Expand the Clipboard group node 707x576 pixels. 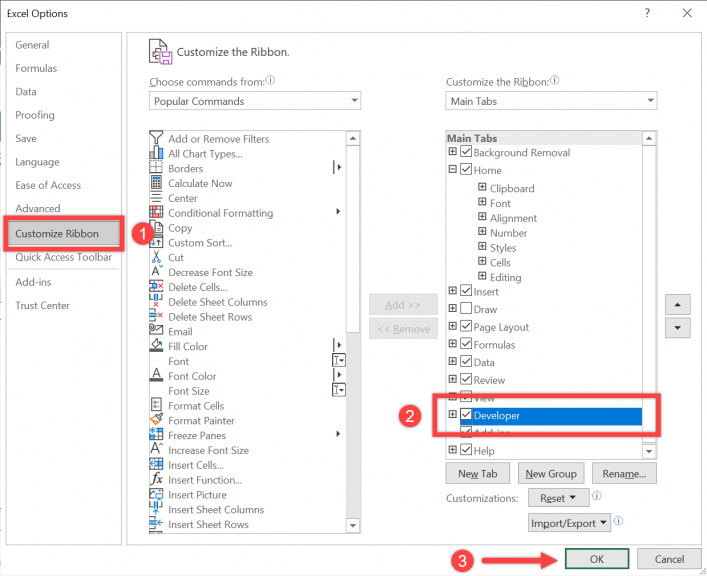click(482, 187)
